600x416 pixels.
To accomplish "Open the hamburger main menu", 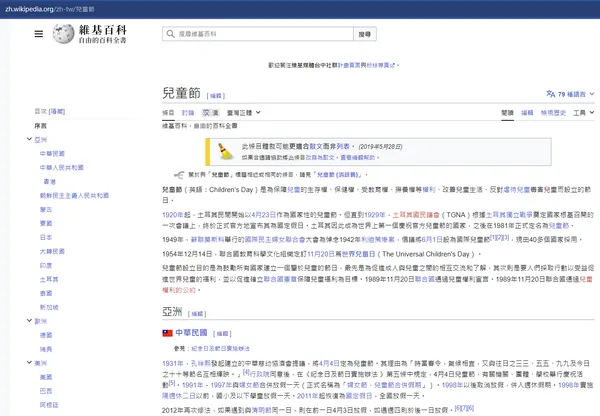I will pyautogui.click(x=38, y=34).
